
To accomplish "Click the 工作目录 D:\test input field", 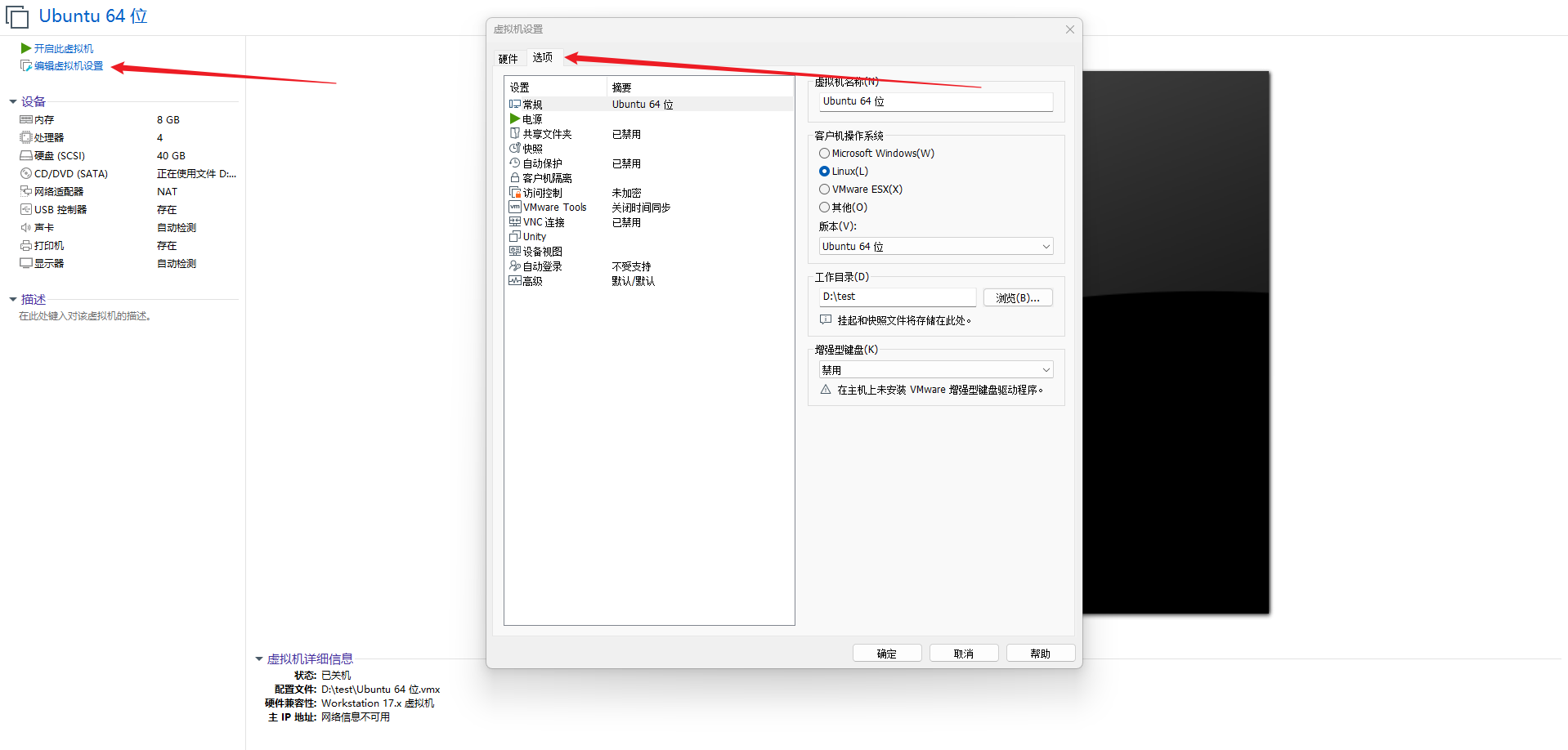I will 898,297.
